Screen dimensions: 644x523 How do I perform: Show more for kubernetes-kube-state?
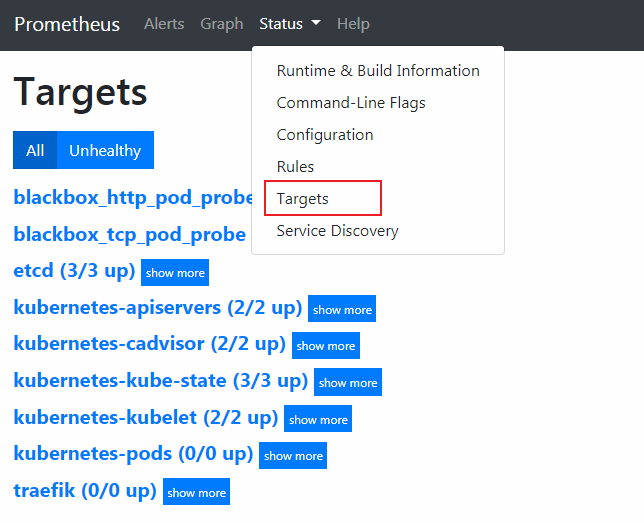point(348,382)
